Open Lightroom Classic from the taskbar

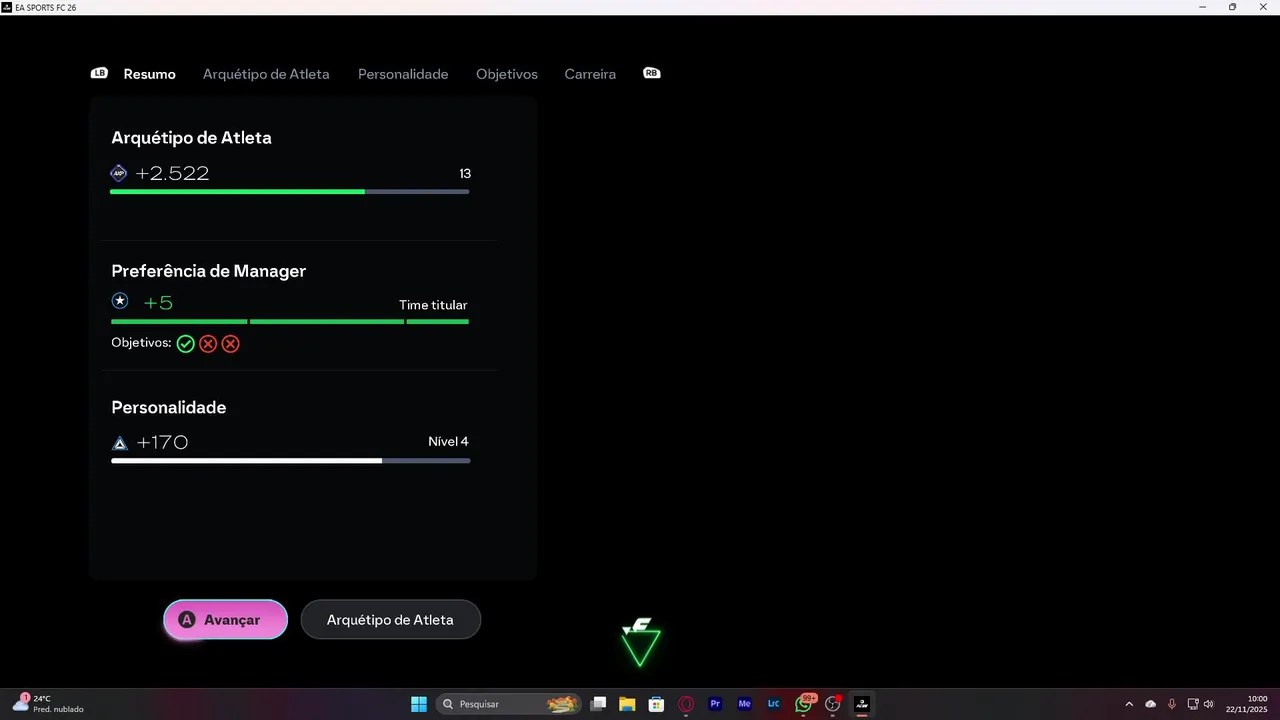point(773,704)
